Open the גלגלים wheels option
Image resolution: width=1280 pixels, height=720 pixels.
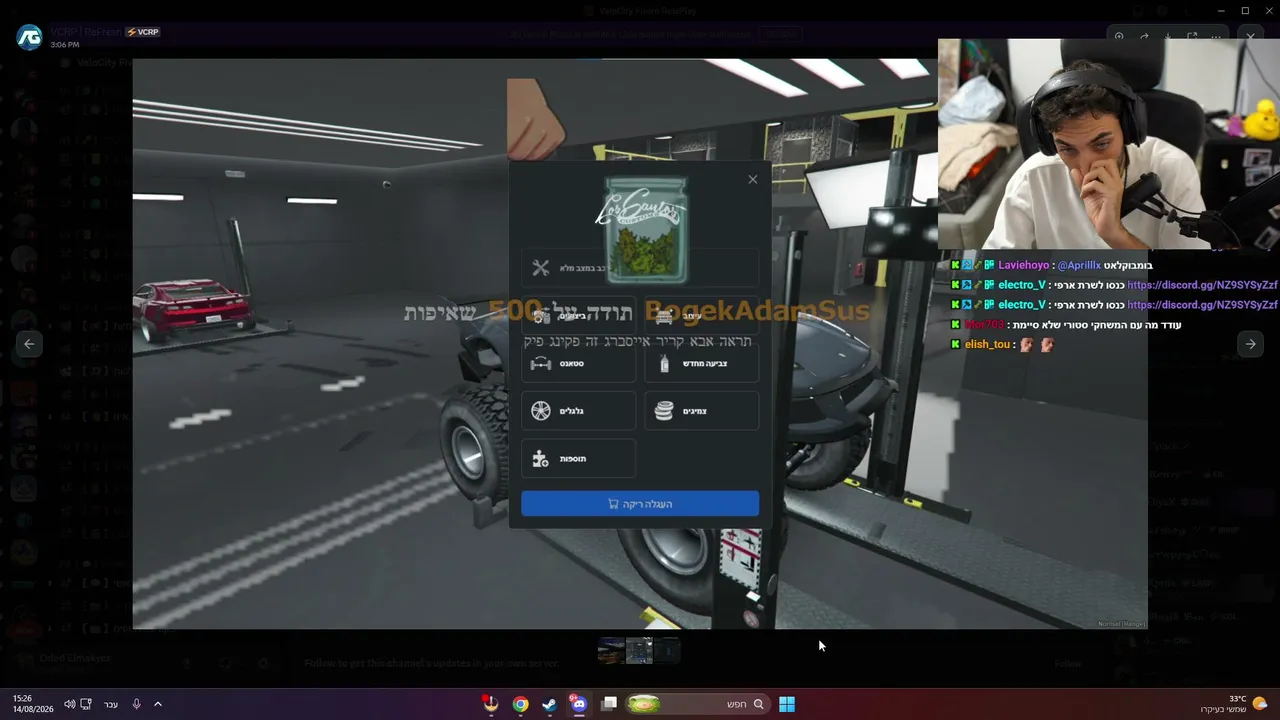pyautogui.click(x=578, y=411)
